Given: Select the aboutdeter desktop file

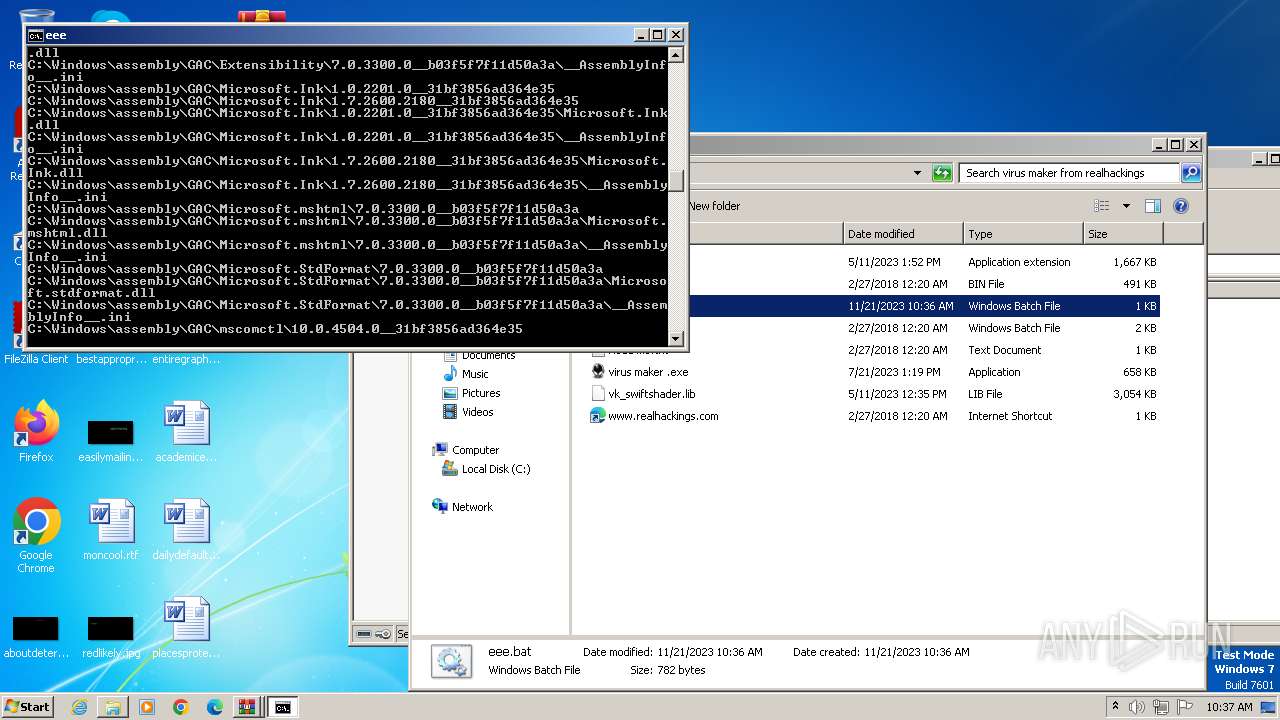Looking at the screenshot, I should point(36,636).
